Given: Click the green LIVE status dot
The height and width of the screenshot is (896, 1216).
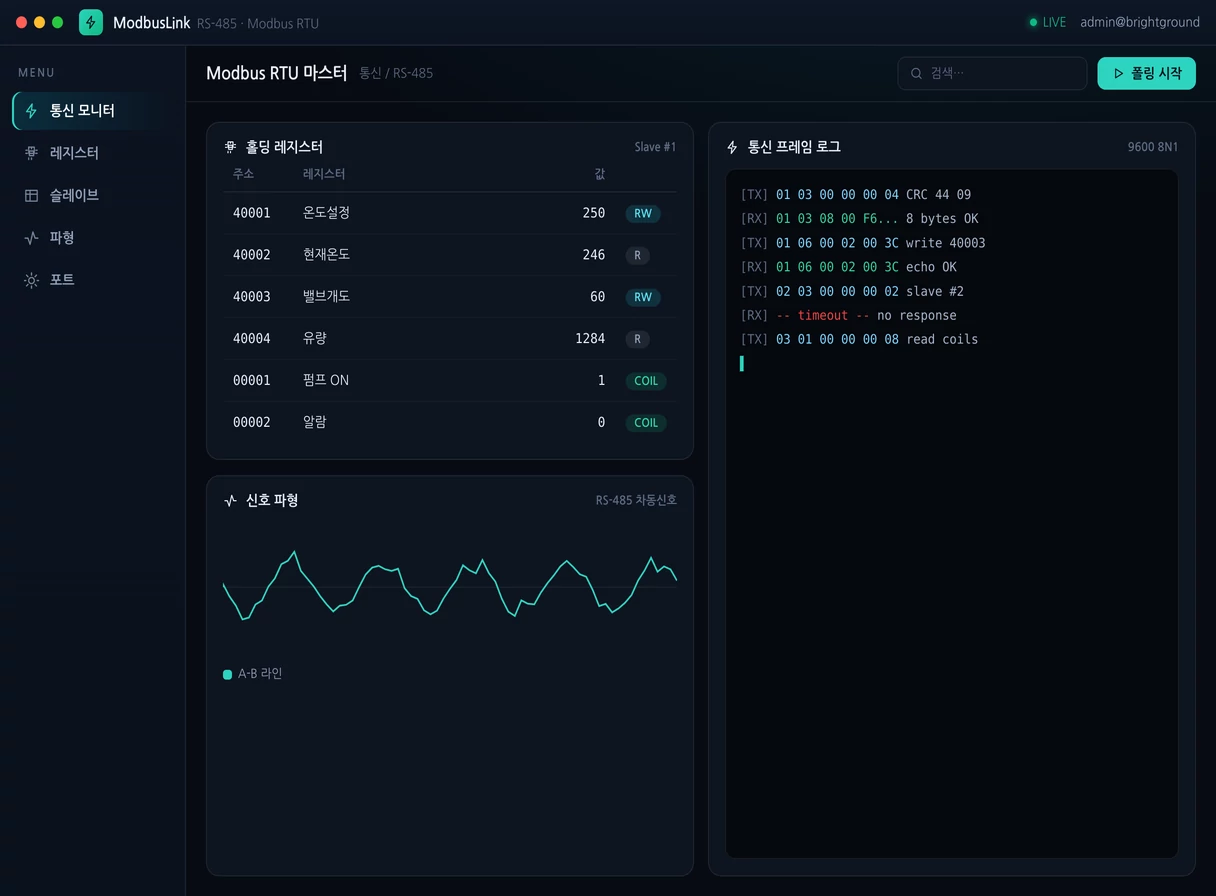Looking at the screenshot, I should (x=1033, y=22).
